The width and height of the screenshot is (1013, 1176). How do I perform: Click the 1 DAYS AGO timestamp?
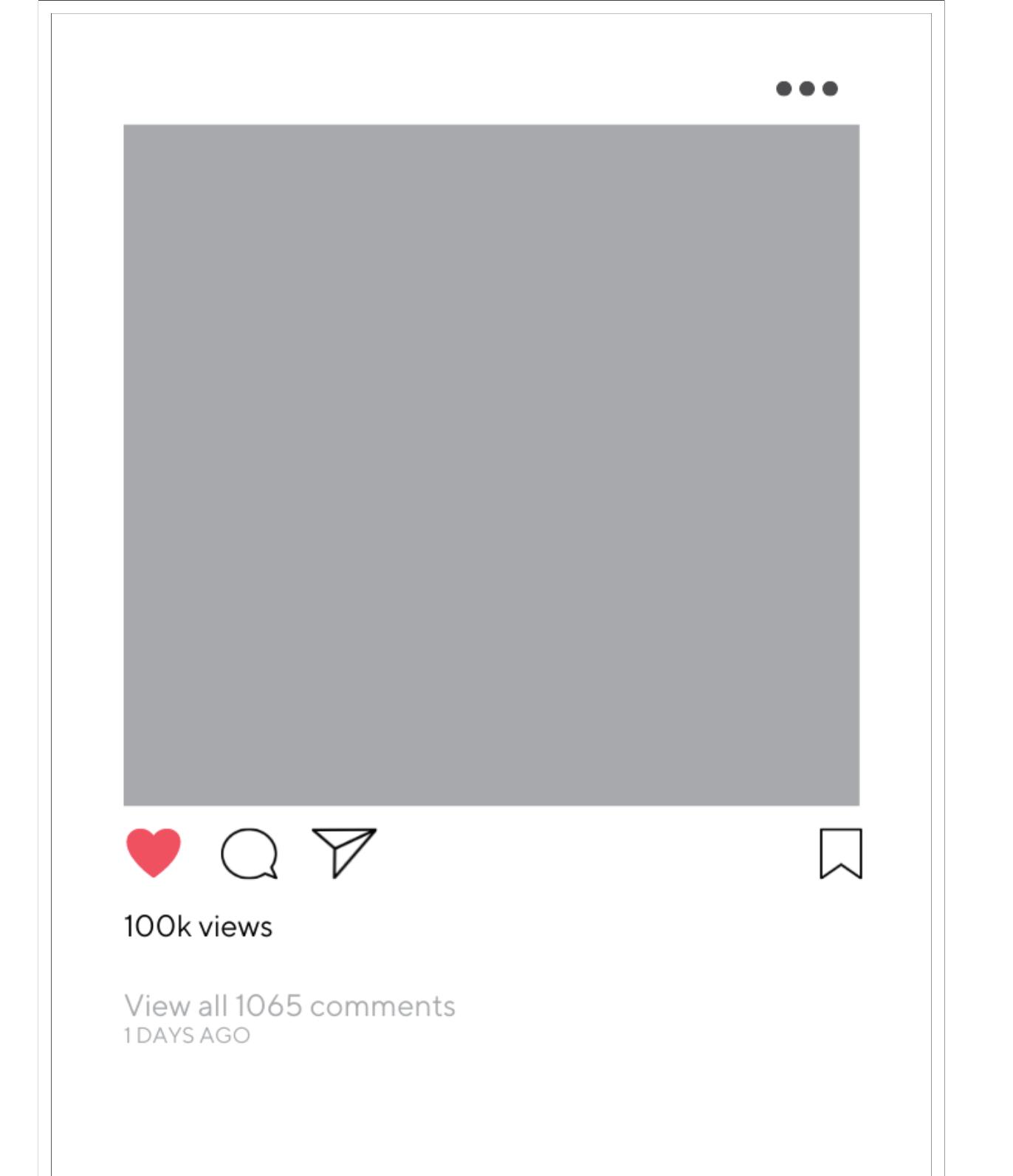pos(187,1036)
